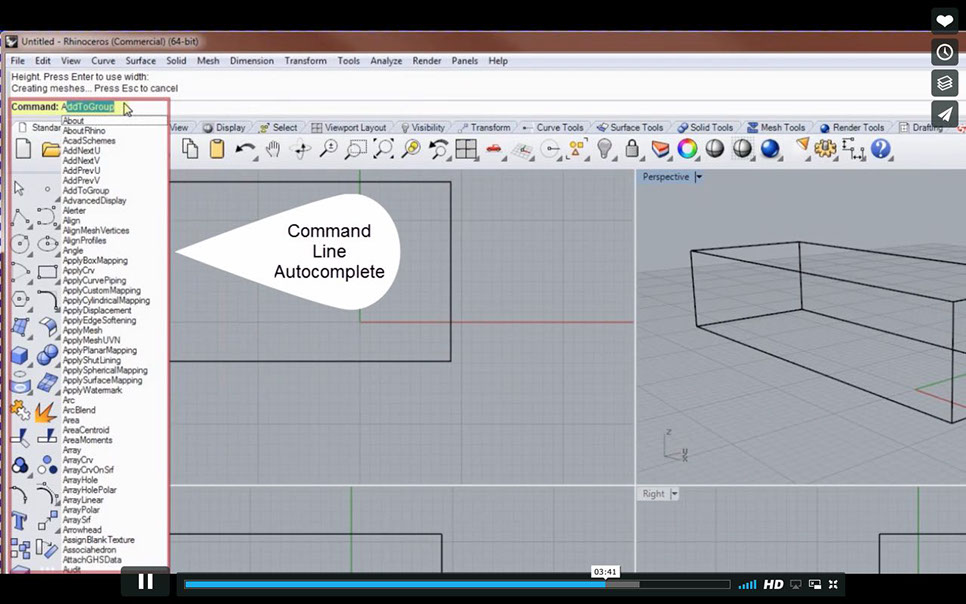This screenshot has width=966, height=604.
Task: Toggle HD video quality
Action: (773, 584)
